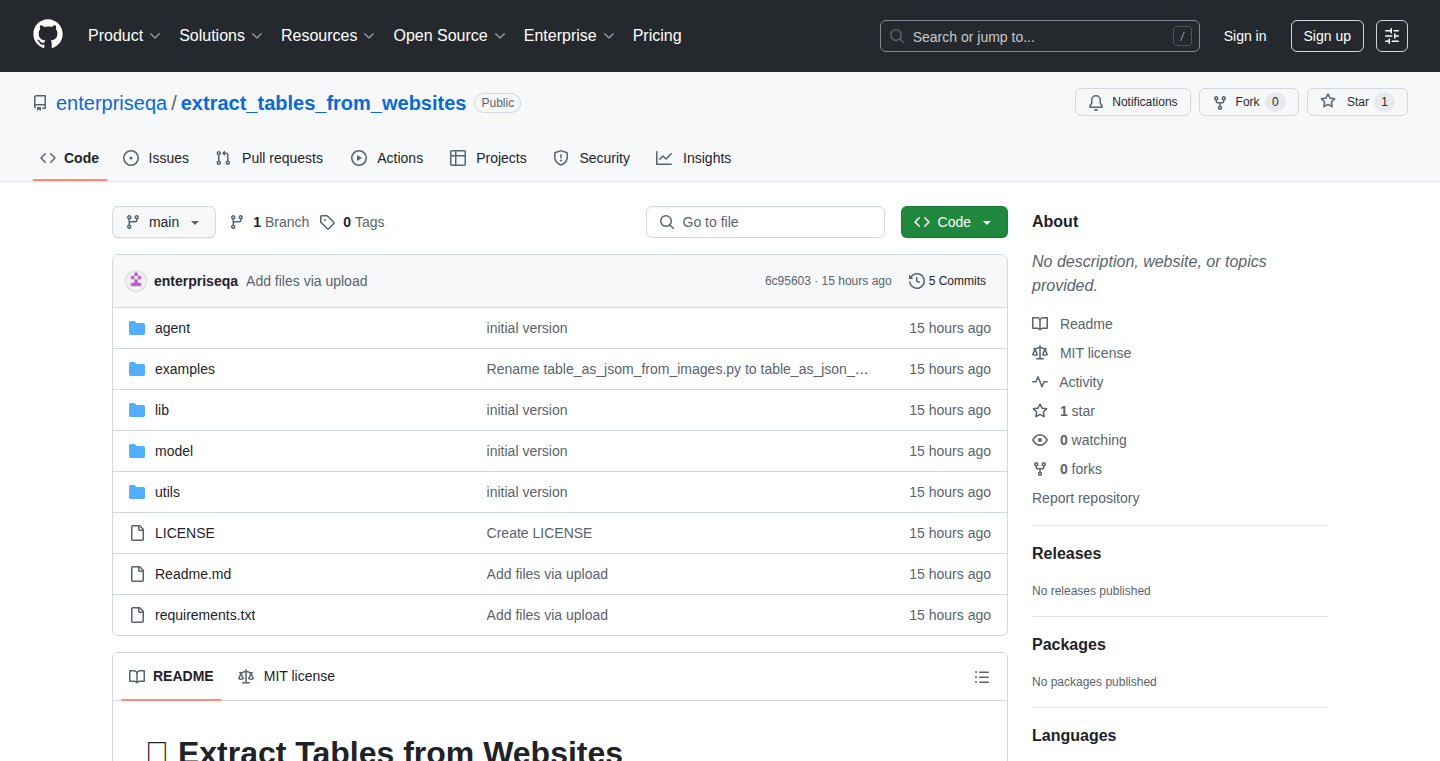Go to Pricing page
Viewport: 1440px width, 761px height.
[657, 35]
